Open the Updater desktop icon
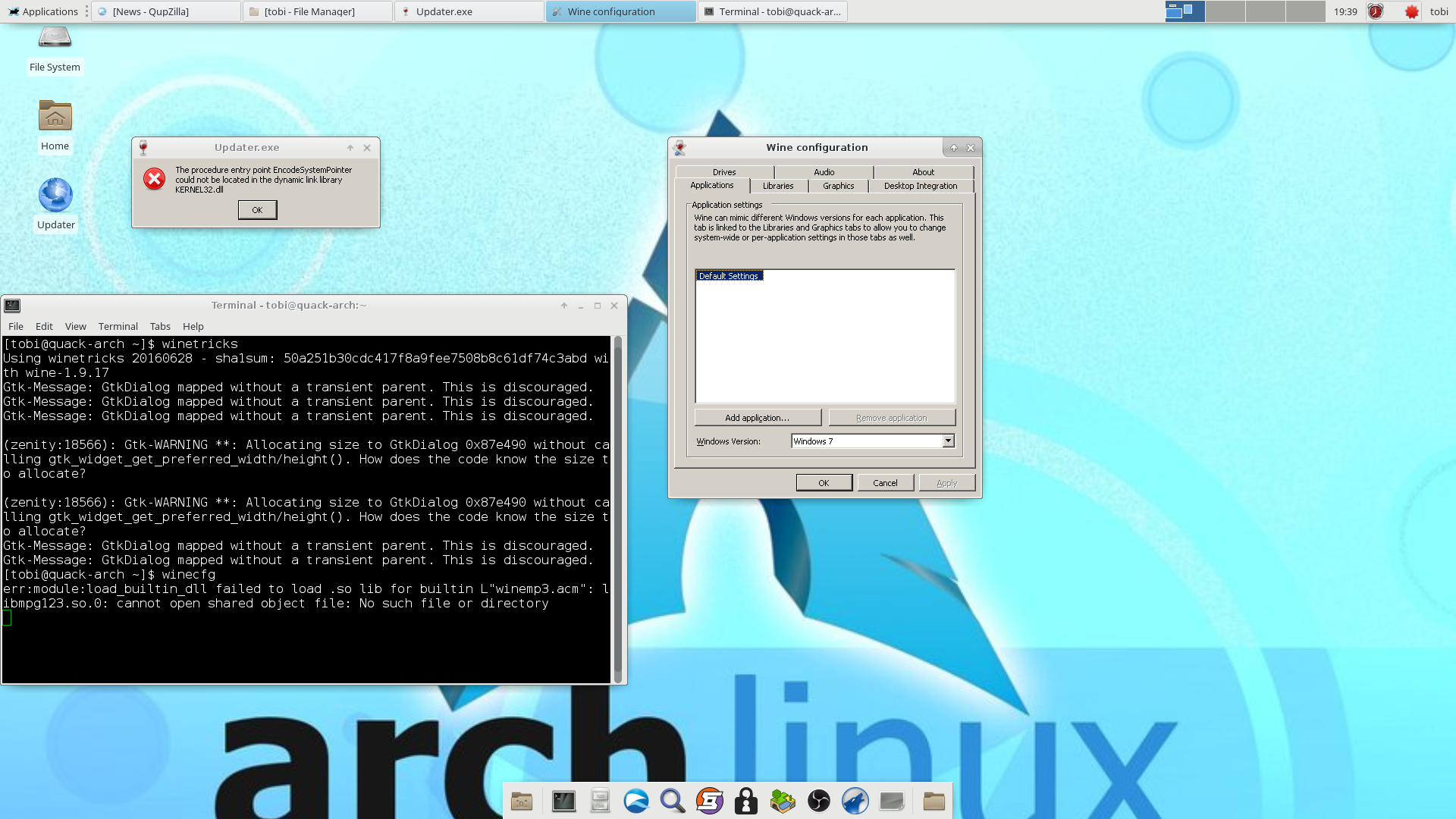This screenshot has height=819, width=1456. coord(55,205)
